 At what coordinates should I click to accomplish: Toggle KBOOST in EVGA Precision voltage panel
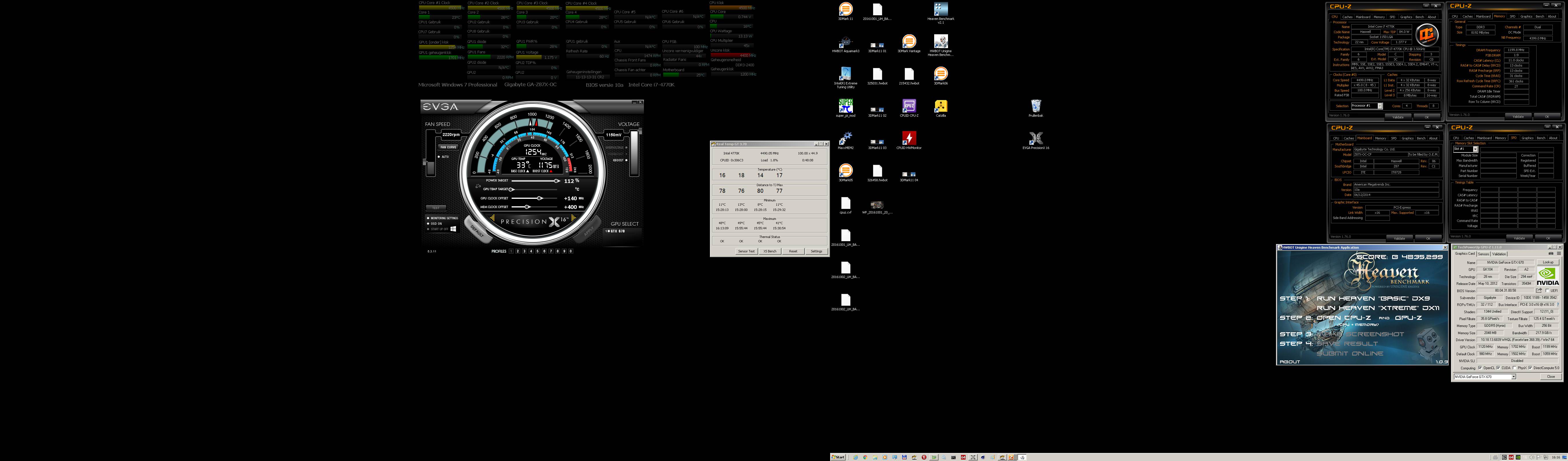click(x=620, y=160)
